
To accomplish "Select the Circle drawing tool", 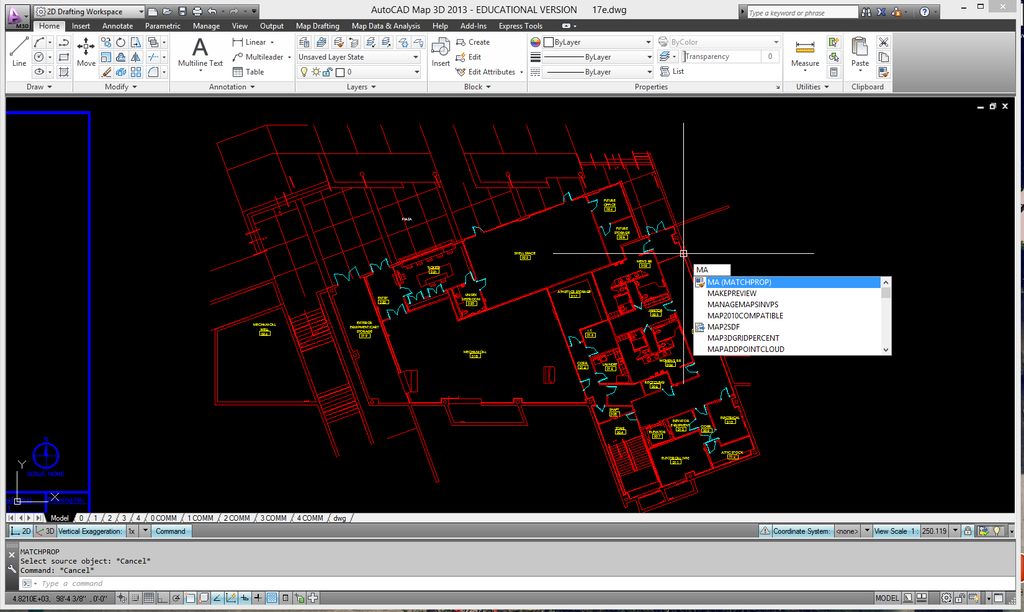I will tap(40, 57).
